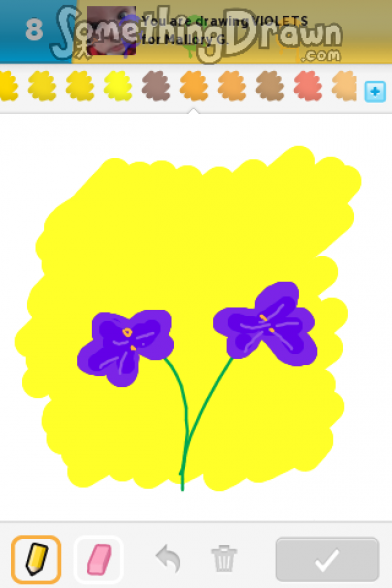Undo the last stroke with the arrow

[x=168, y=559]
